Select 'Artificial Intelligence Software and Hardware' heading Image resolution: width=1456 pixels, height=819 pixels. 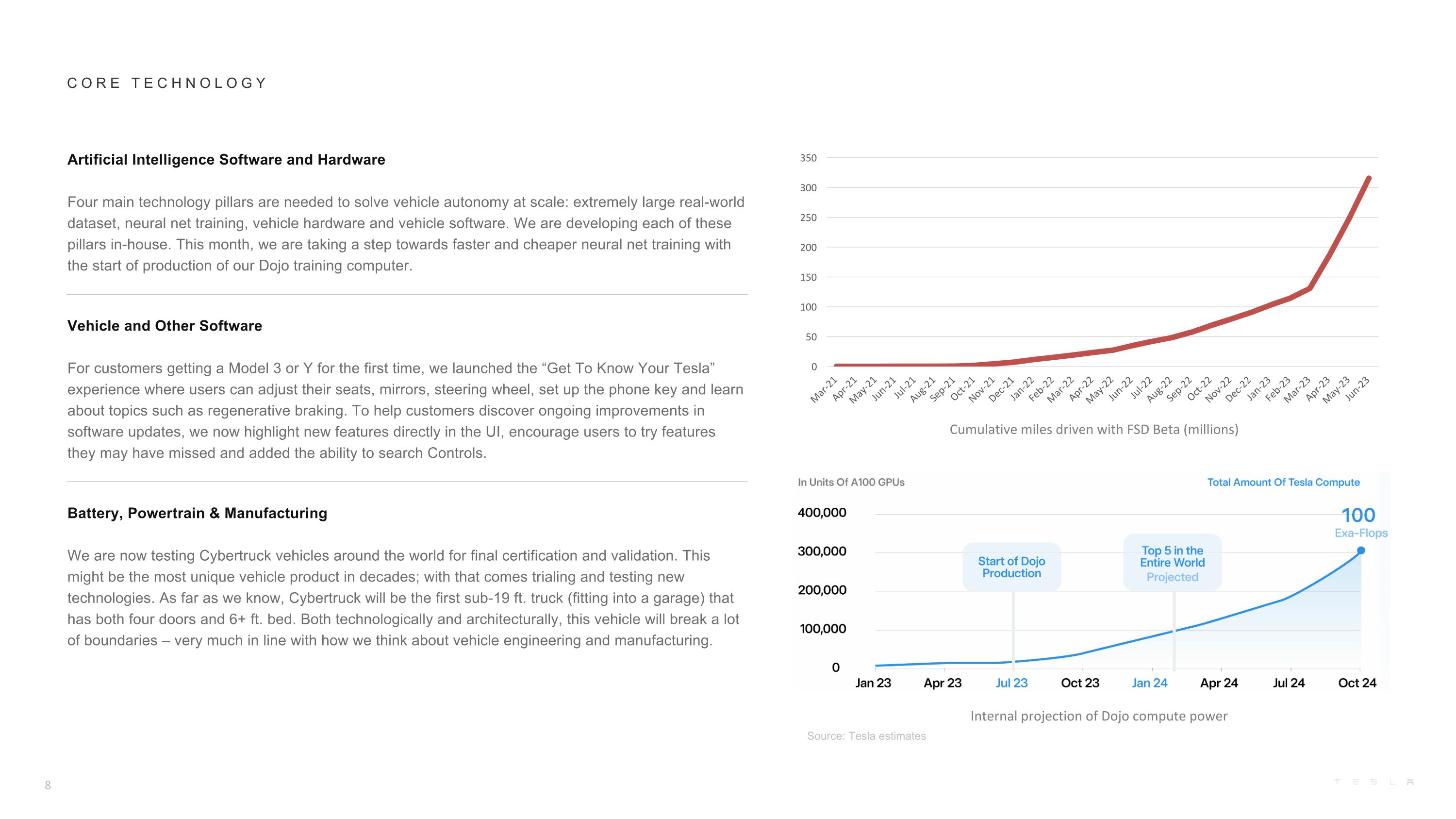pos(226,159)
